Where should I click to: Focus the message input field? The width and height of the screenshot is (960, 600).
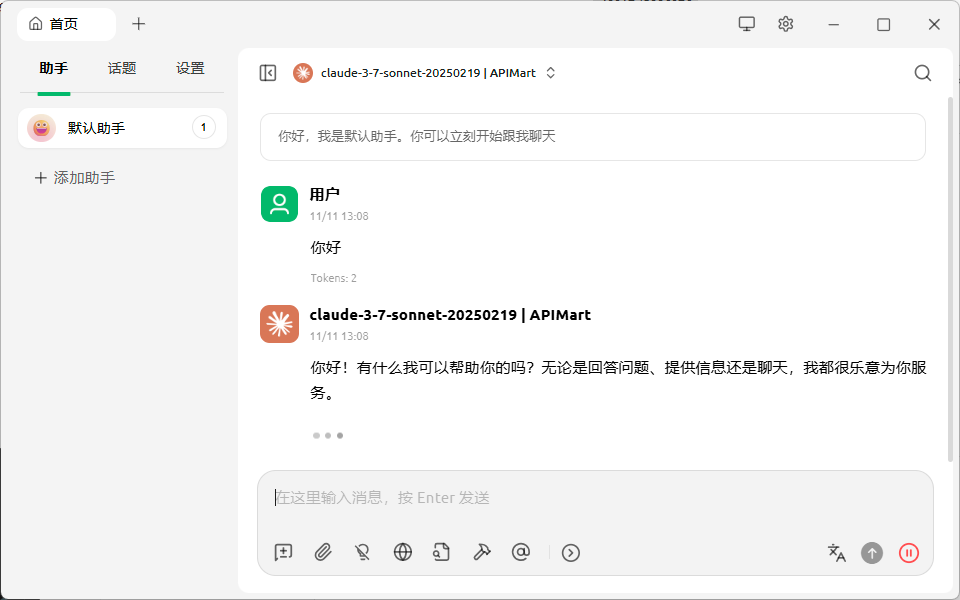click(x=595, y=498)
